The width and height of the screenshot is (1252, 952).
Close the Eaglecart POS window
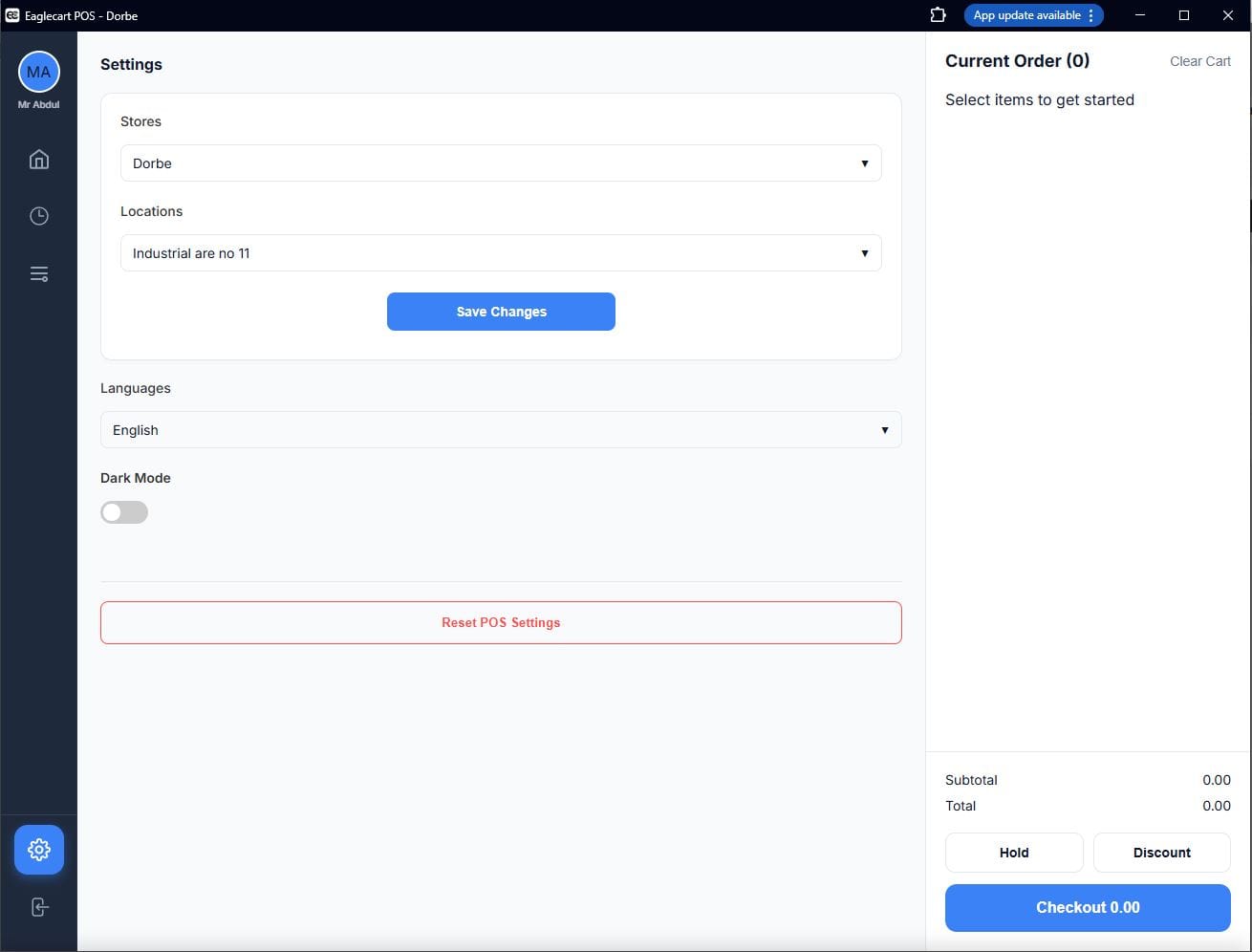[x=1228, y=15]
